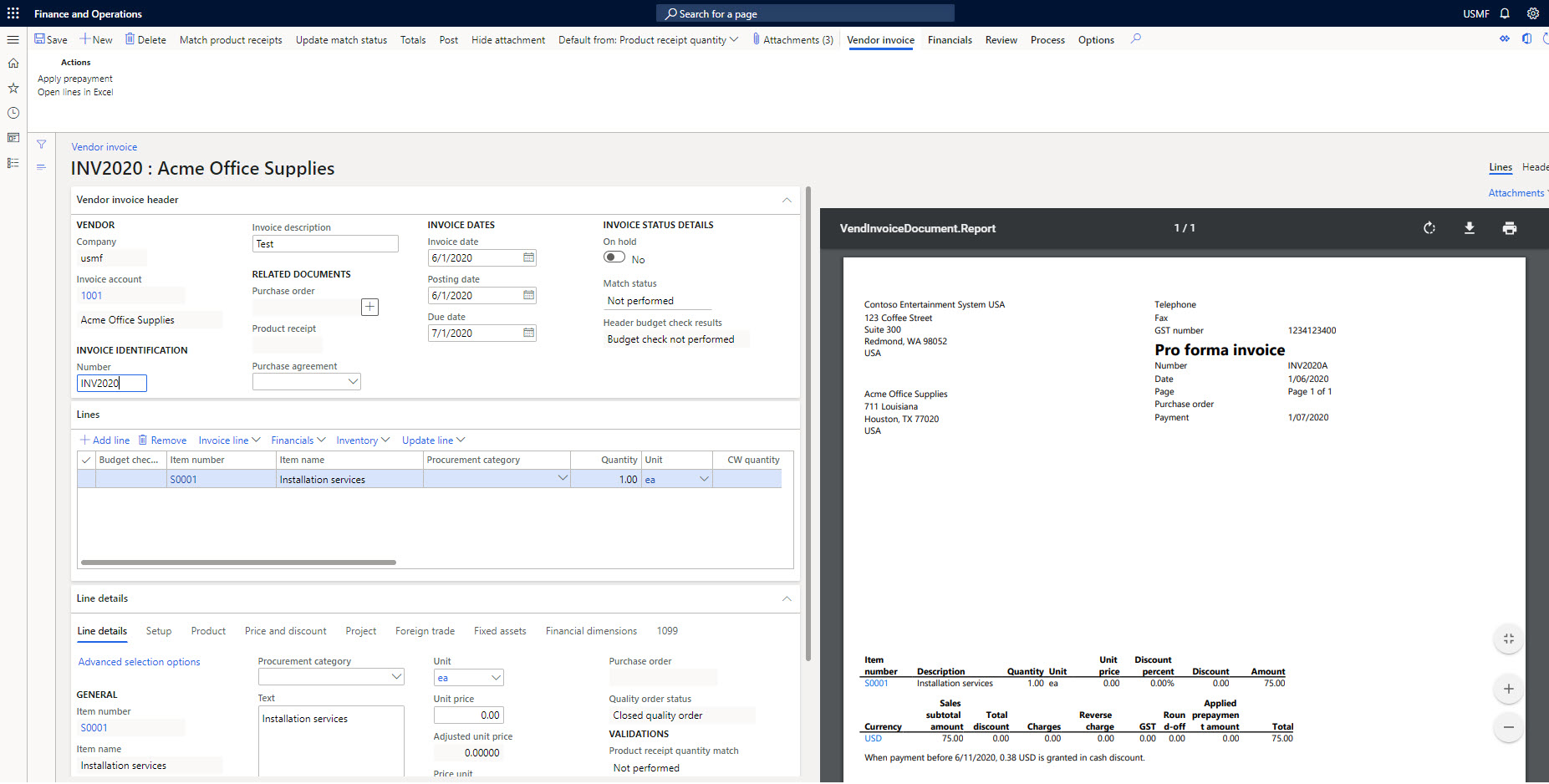Open the notifications bell
The height and width of the screenshot is (784, 1549).
[1505, 13]
